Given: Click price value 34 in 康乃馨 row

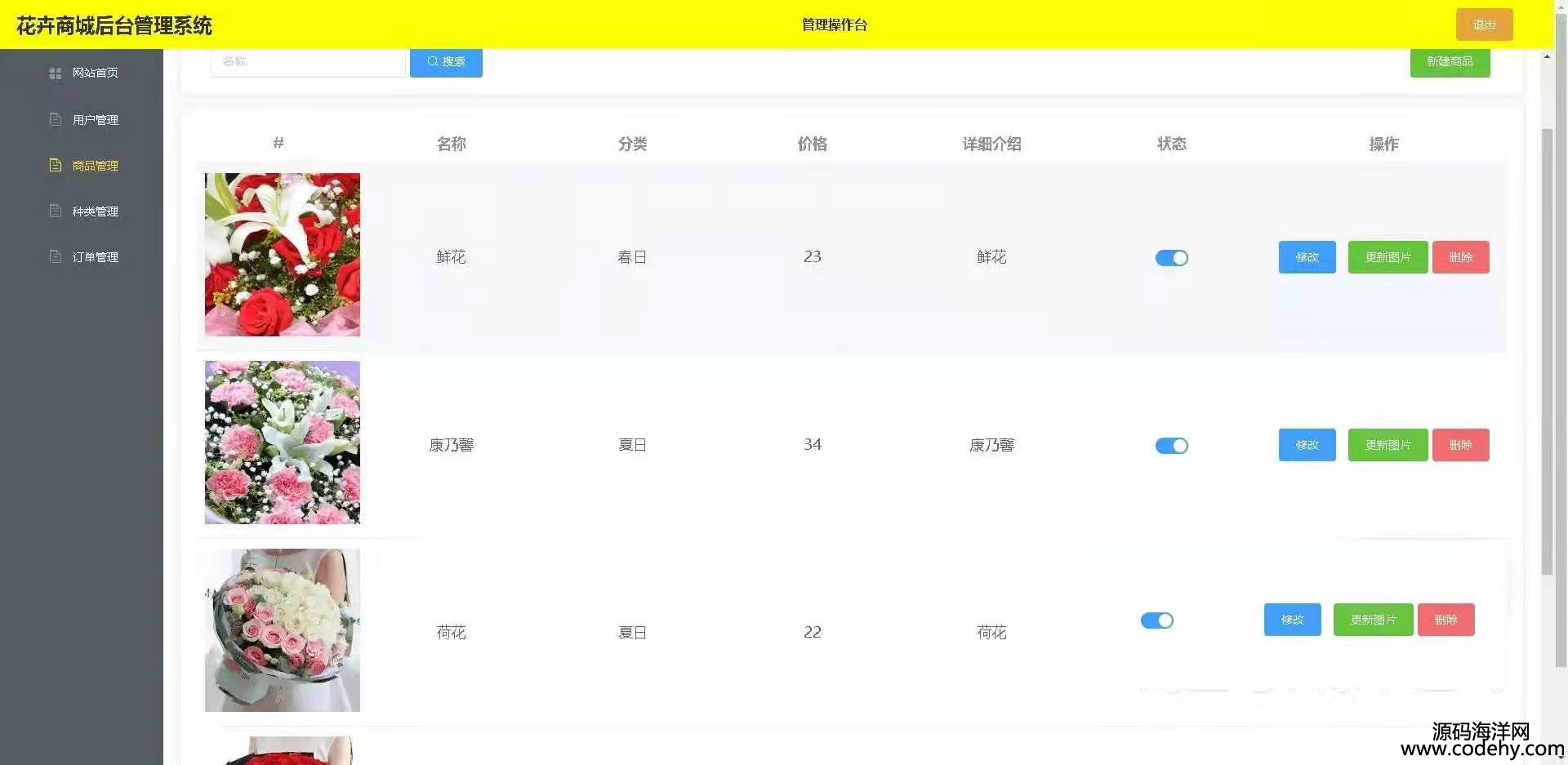Looking at the screenshot, I should pos(812,445).
